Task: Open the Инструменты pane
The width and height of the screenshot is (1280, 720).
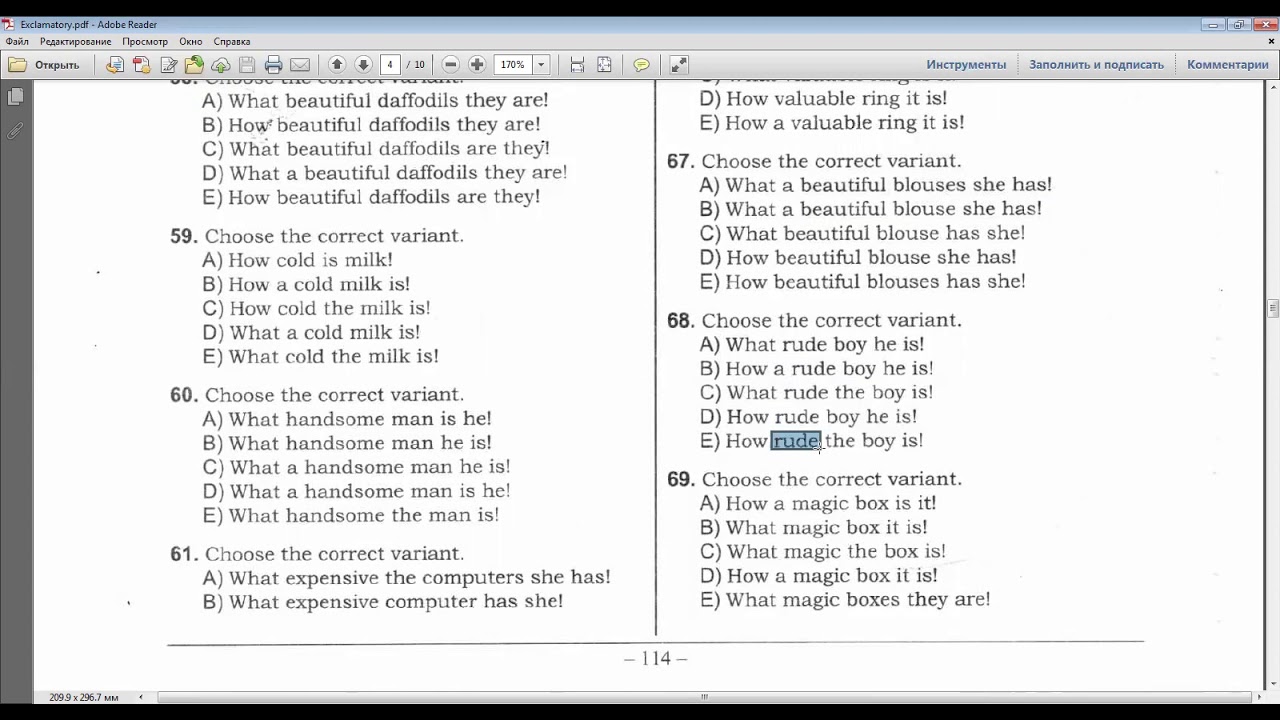Action: pos(966,65)
